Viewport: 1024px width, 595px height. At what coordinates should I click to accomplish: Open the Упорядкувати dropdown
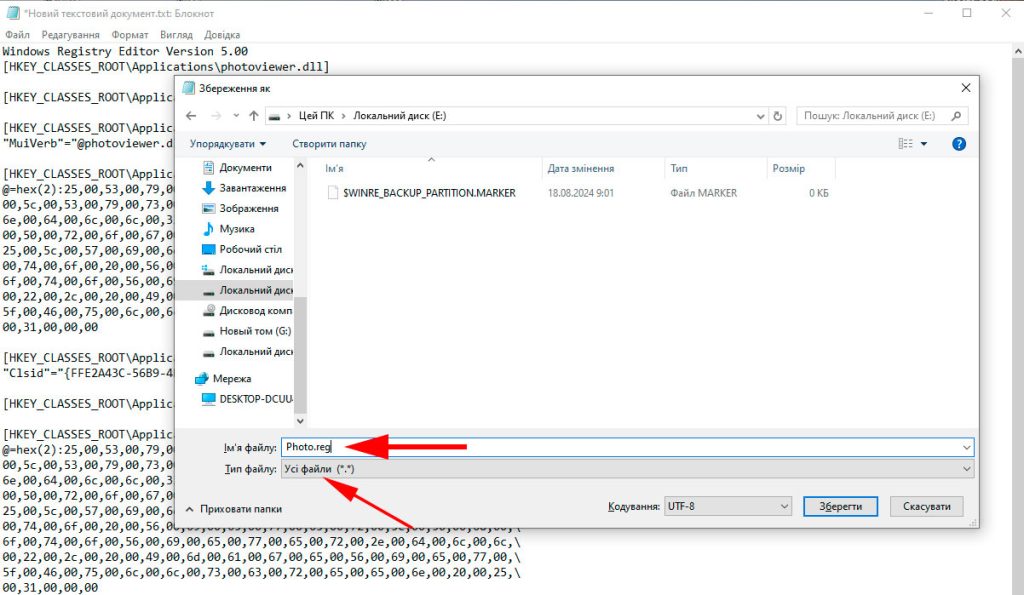coord(221,144)
